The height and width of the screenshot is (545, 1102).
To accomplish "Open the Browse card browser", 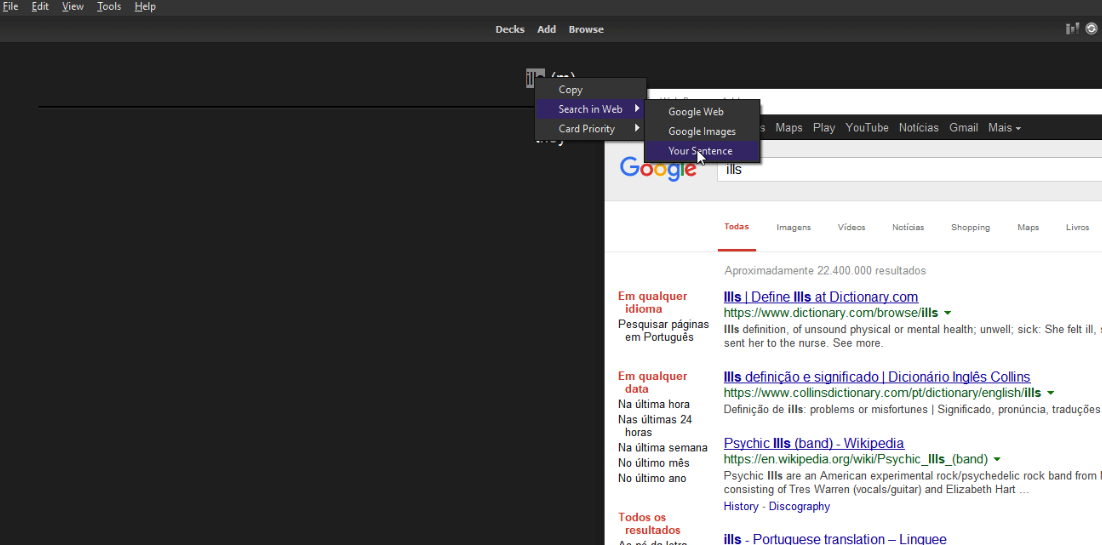I will click(x=585, y=30).
